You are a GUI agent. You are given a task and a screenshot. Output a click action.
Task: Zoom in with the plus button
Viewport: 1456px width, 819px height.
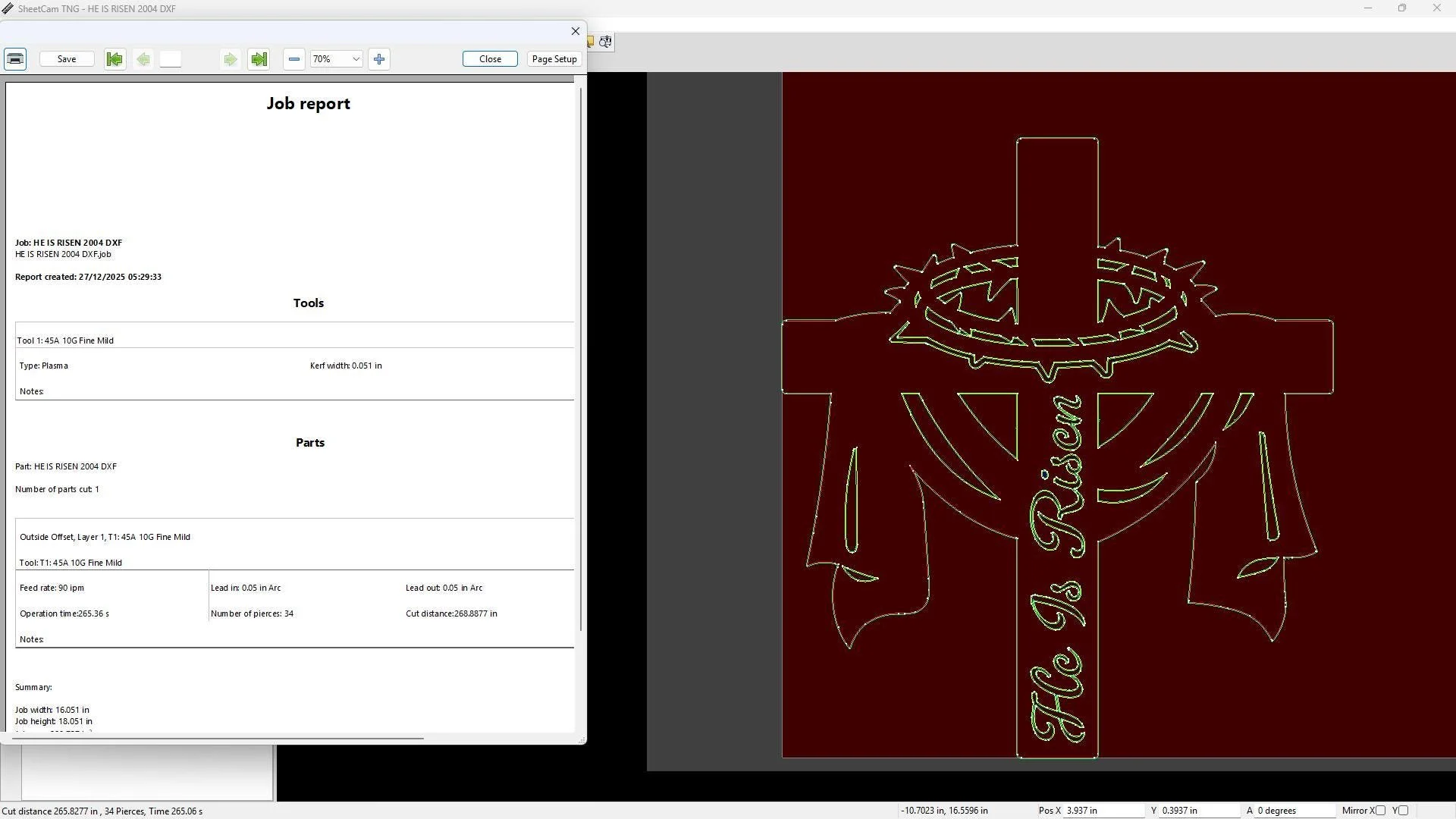pyautogui.click(x=379, y=59)
